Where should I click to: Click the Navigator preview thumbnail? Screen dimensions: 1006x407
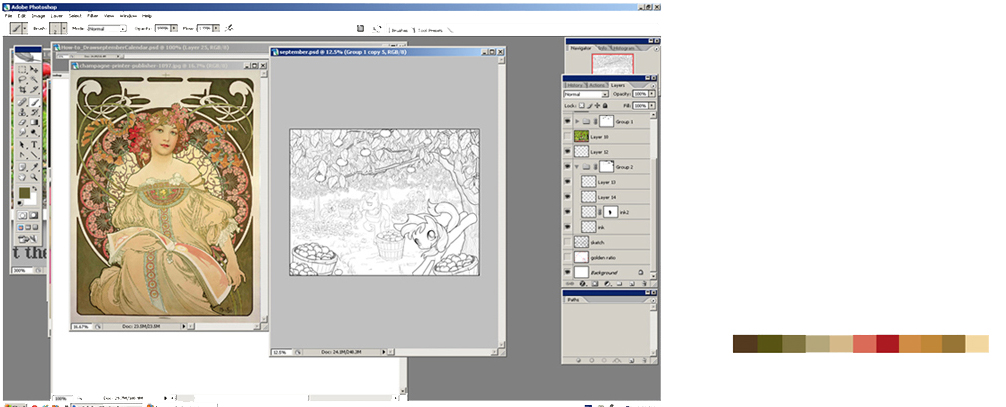point(613,63)
